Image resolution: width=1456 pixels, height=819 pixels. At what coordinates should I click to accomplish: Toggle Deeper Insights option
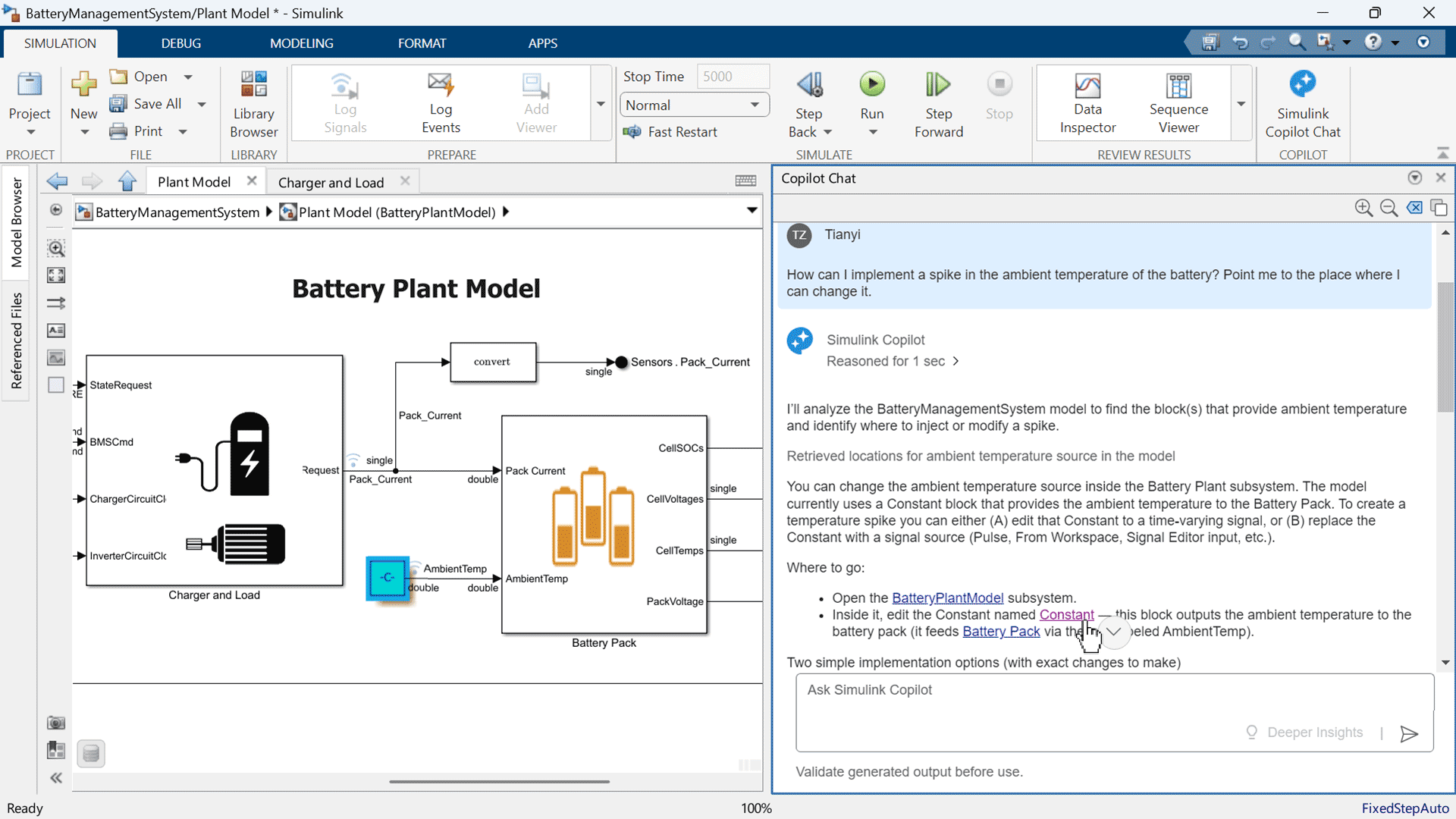(1304, 733)
